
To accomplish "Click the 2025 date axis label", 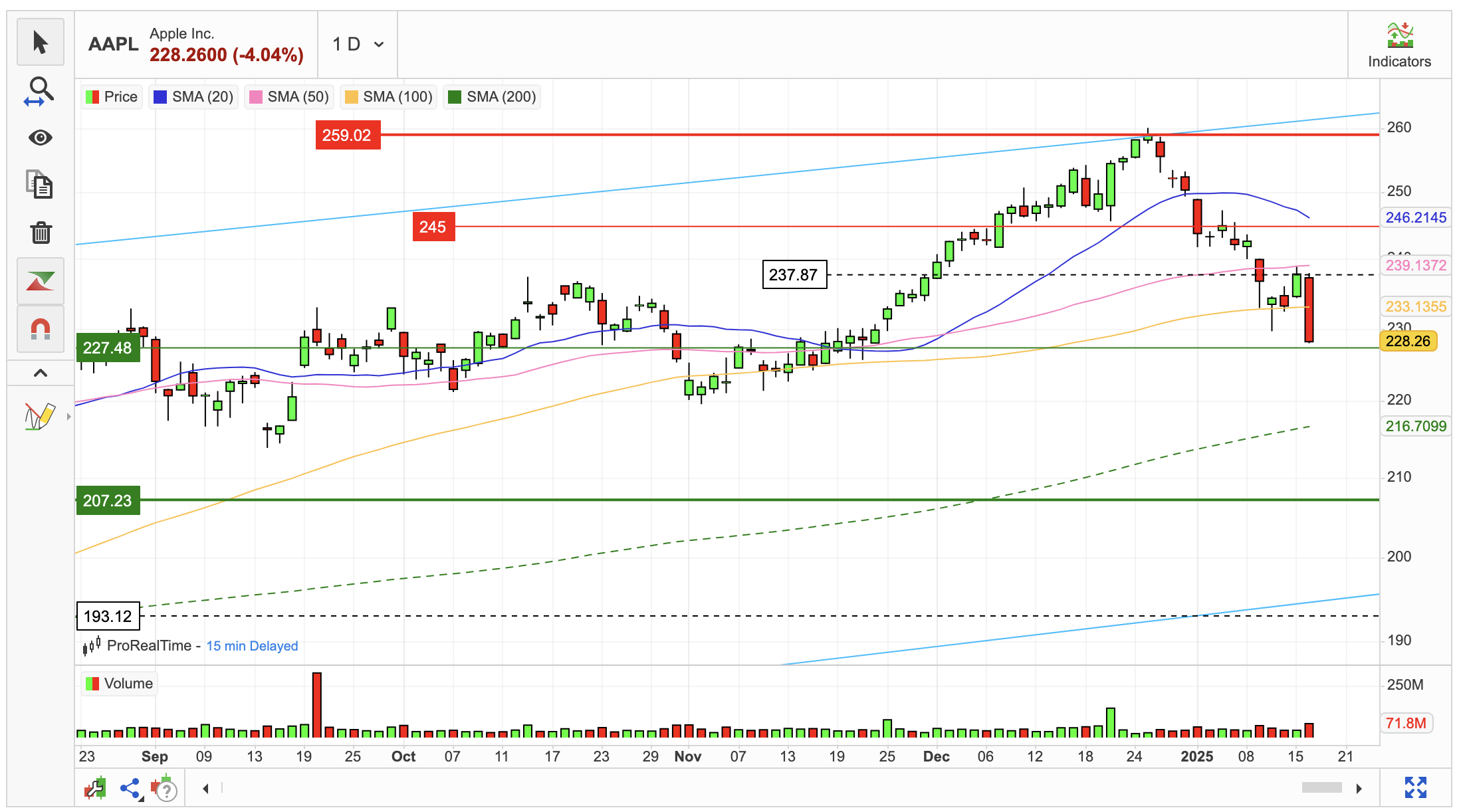I will 1196,756.
